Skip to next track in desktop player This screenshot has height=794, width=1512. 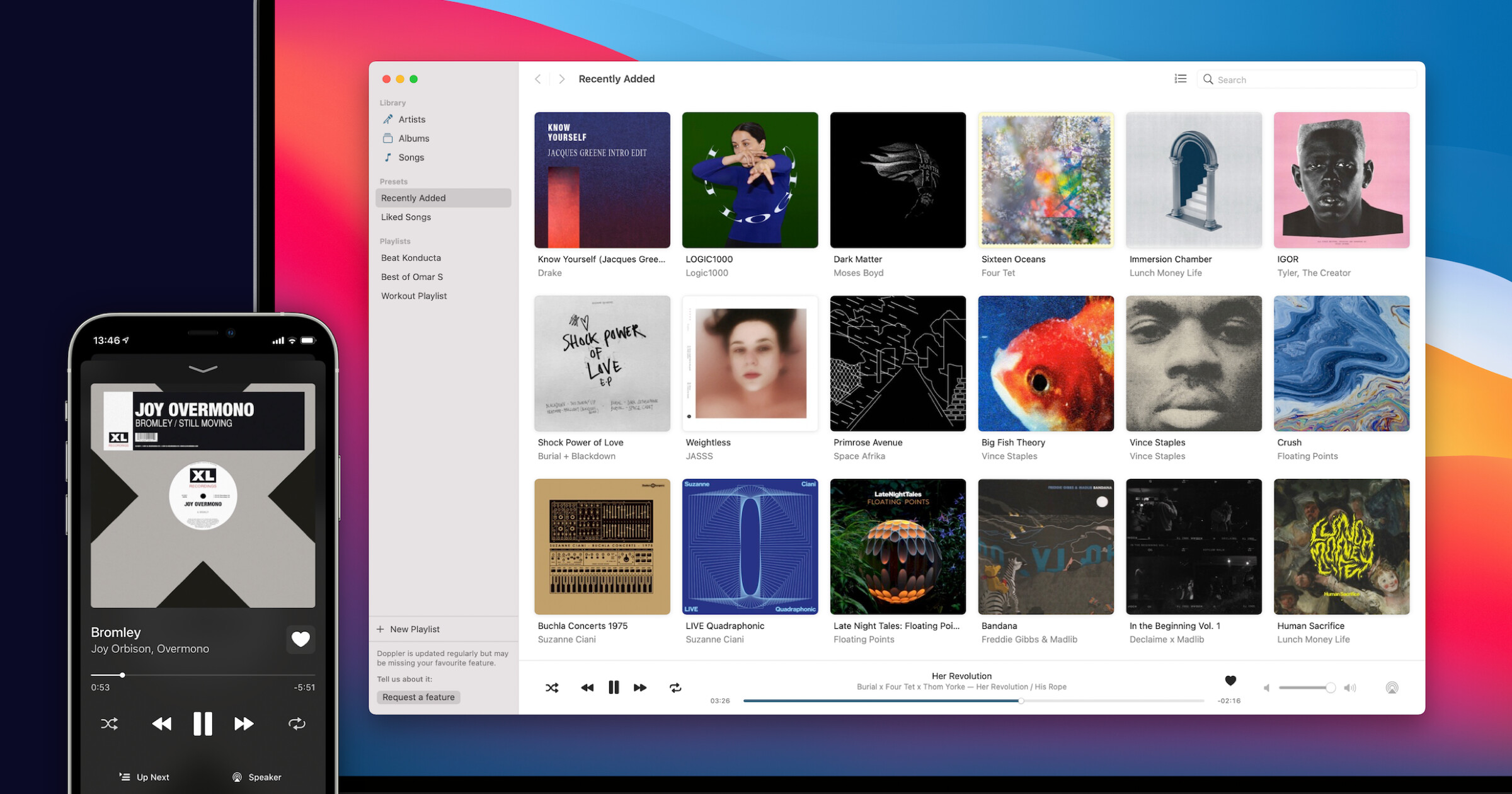coord(640,688)
